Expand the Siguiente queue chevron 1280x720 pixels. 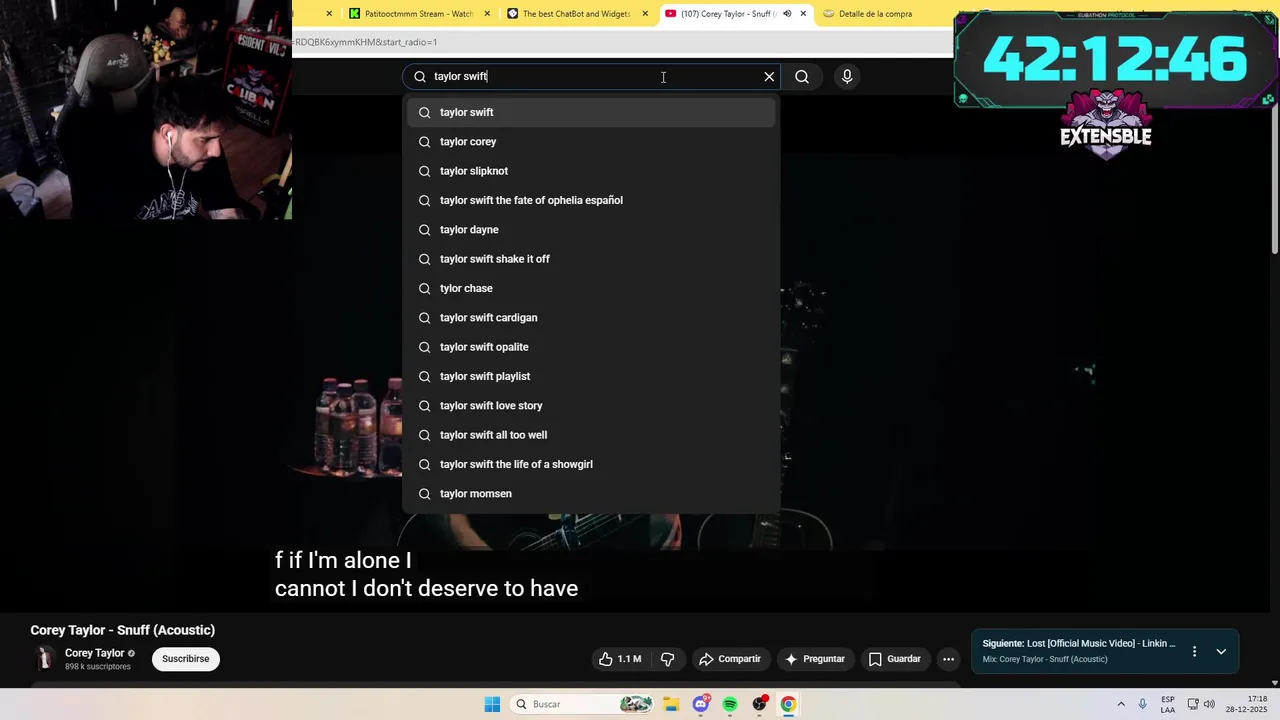pos(1221,651)
